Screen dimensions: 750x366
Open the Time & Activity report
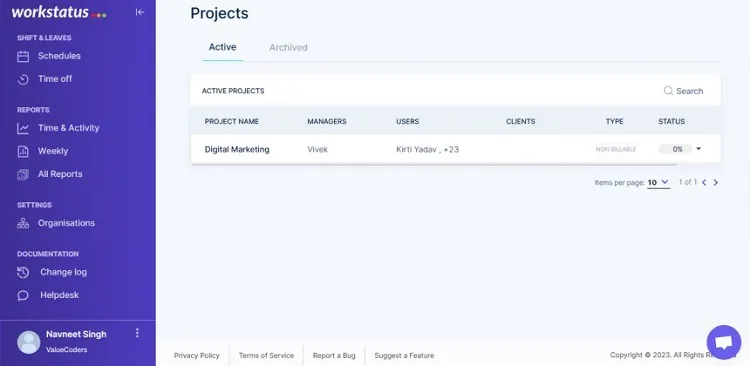click(x=69, y=128)
